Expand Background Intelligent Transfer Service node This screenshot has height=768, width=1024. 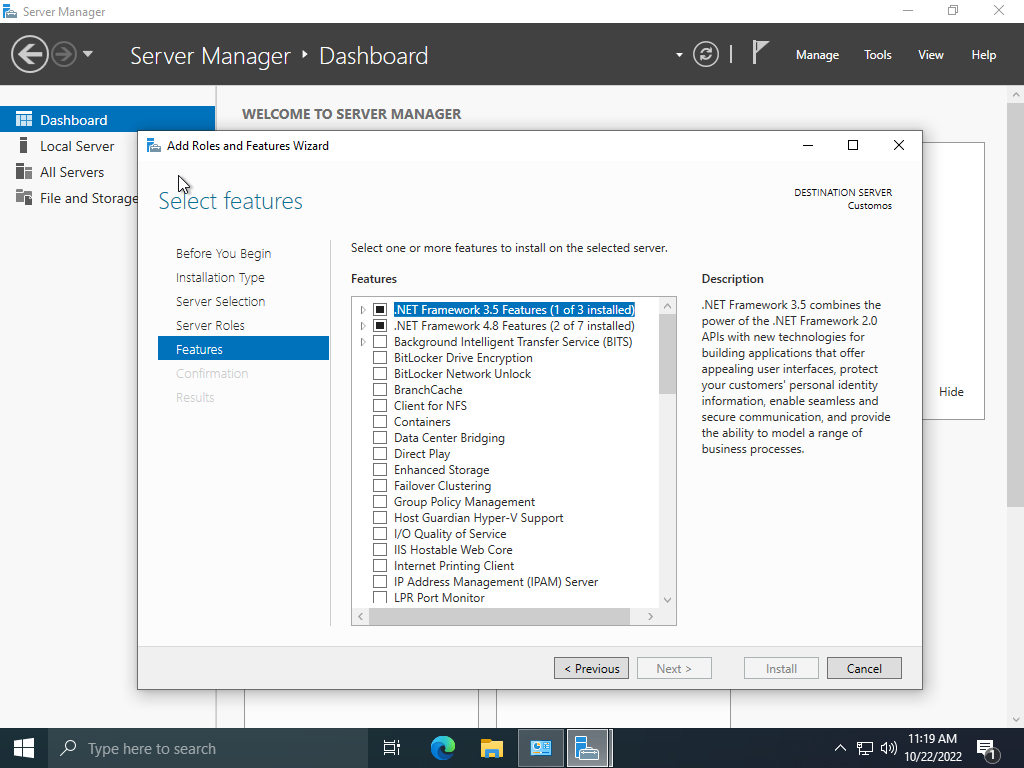point(363,342)
